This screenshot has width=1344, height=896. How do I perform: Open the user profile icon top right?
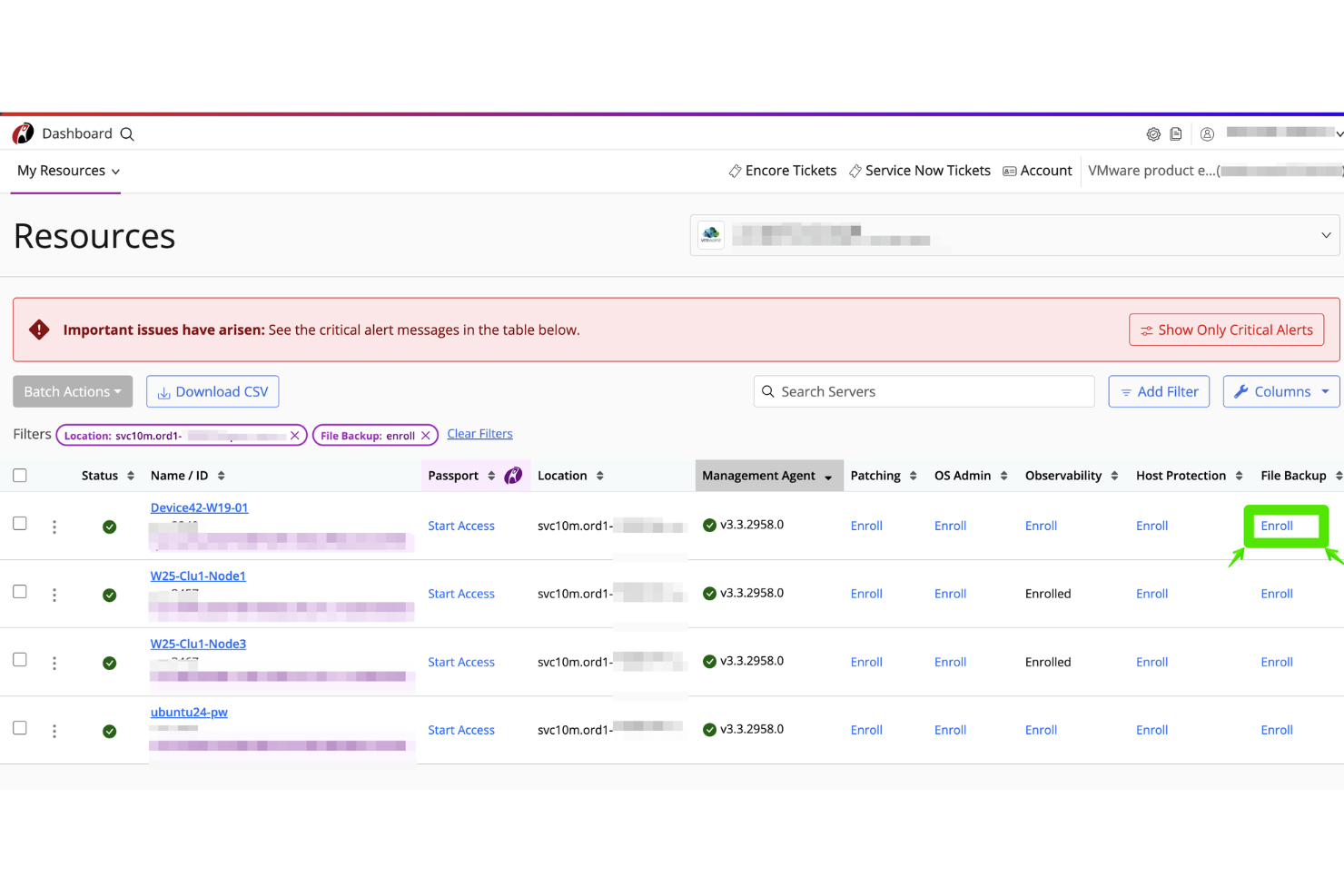(x=1207, y=133)
